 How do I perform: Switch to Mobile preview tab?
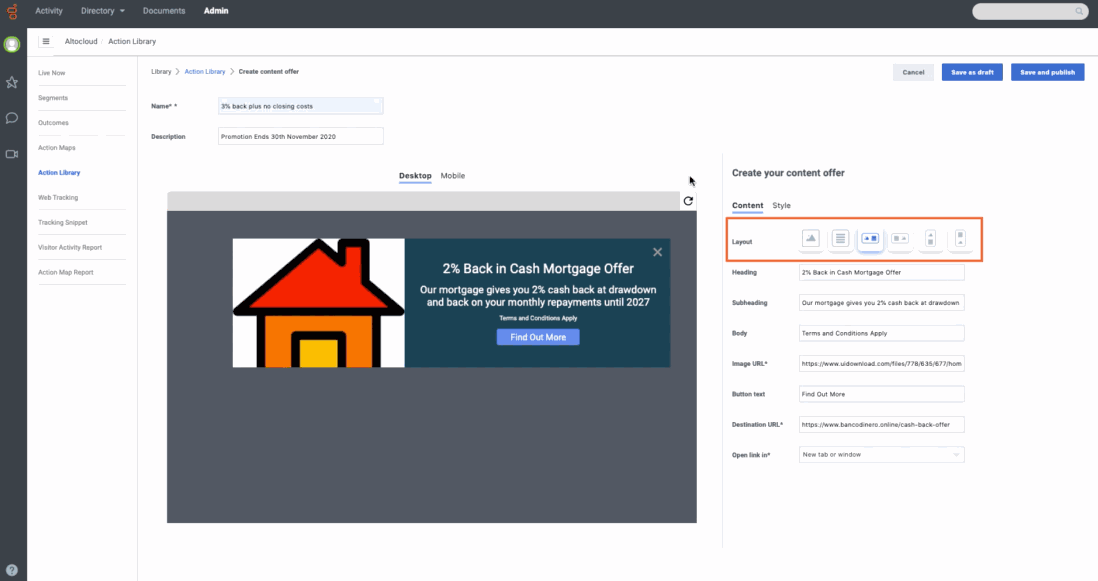452,176
